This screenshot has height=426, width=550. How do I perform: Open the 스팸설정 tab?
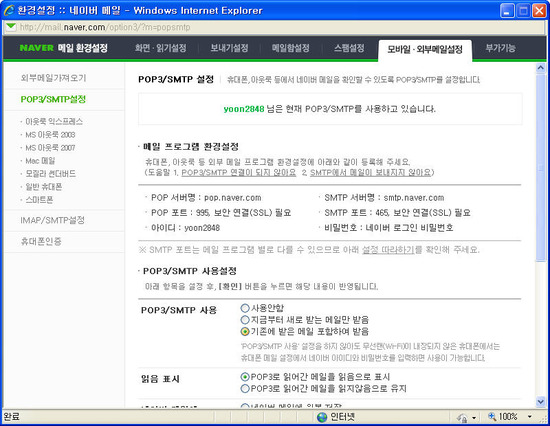pyautogui.click(x=349, y=48)
